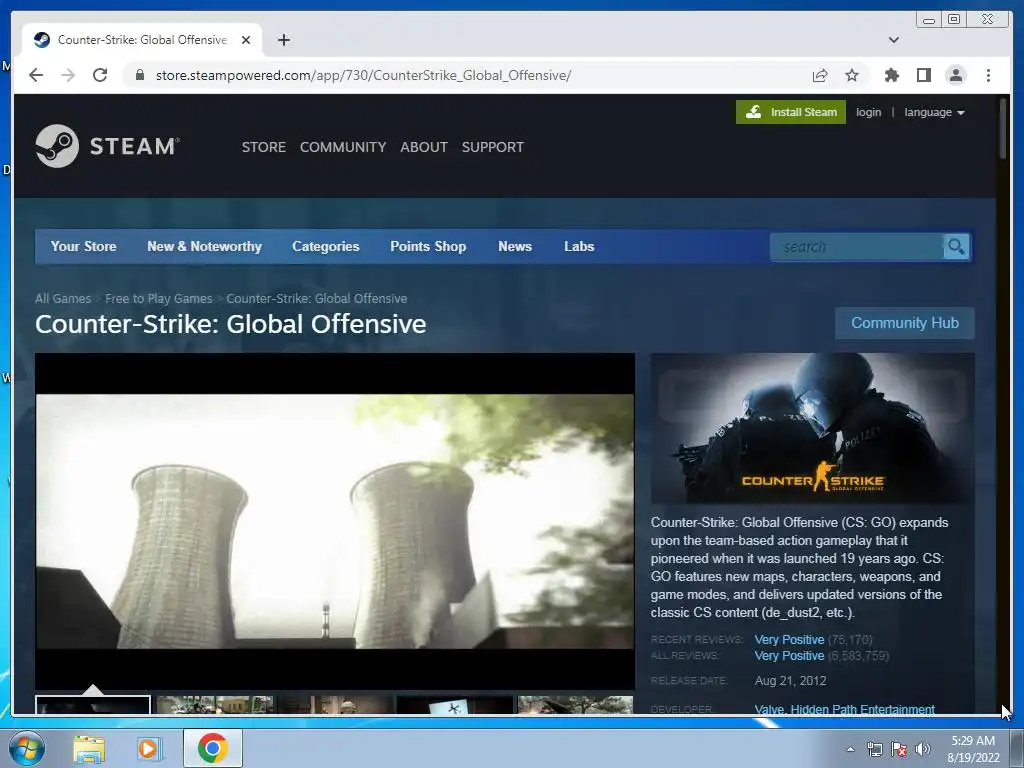Open the Community Hub button
Viewport: 1024px width, 768px height.
(x=904, y=323)
